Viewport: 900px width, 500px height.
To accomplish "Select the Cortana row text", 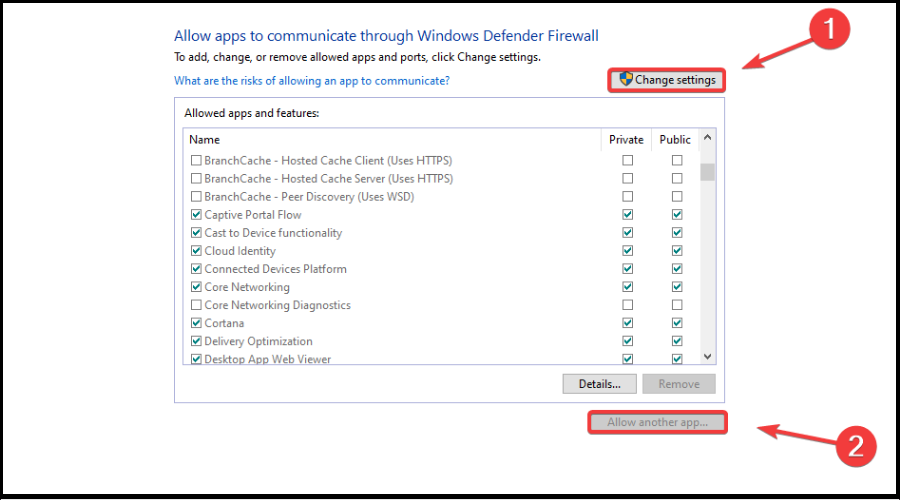I will pos(224,323).
